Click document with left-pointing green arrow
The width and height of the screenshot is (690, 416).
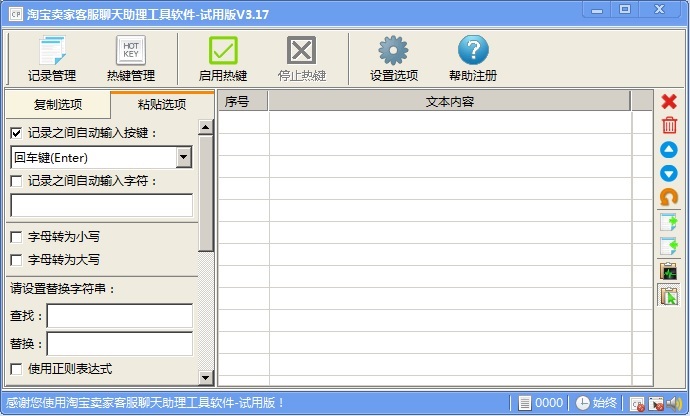pyautogui.click(x=669, y=246)
